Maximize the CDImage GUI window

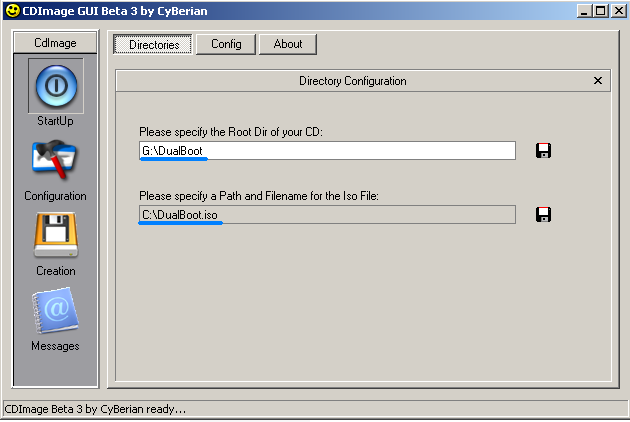601,11
